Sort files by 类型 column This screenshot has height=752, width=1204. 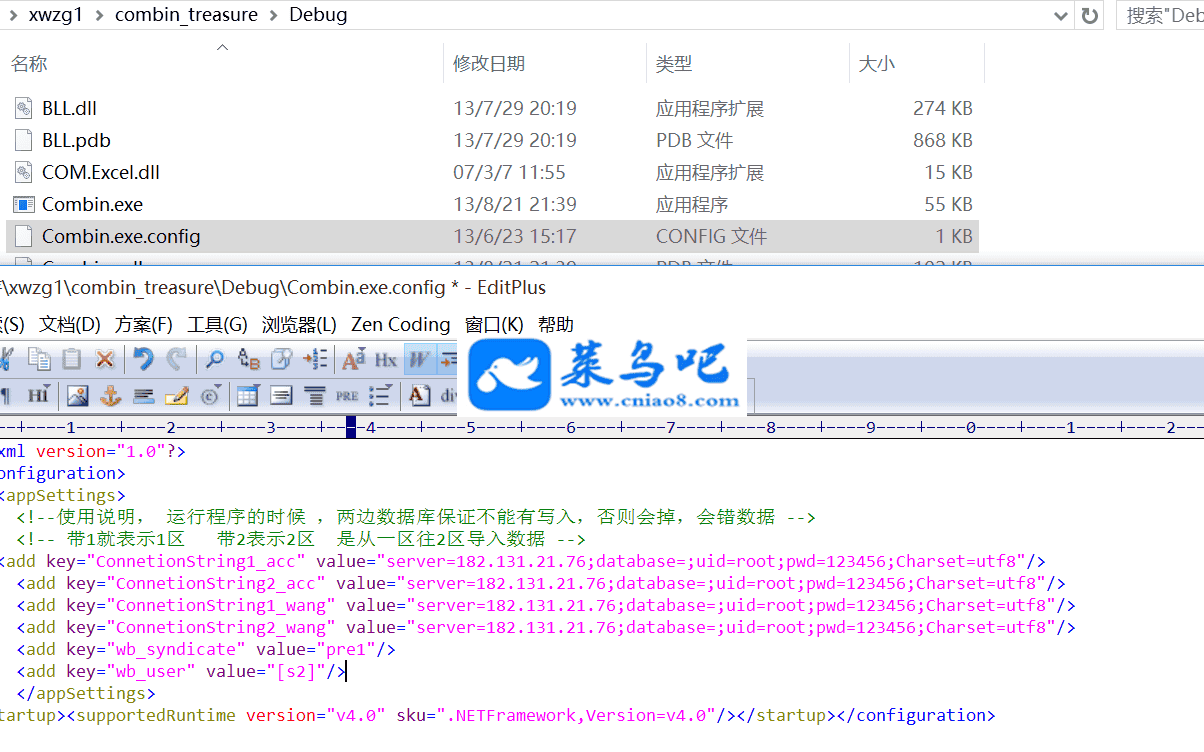[x=674, y=63]
